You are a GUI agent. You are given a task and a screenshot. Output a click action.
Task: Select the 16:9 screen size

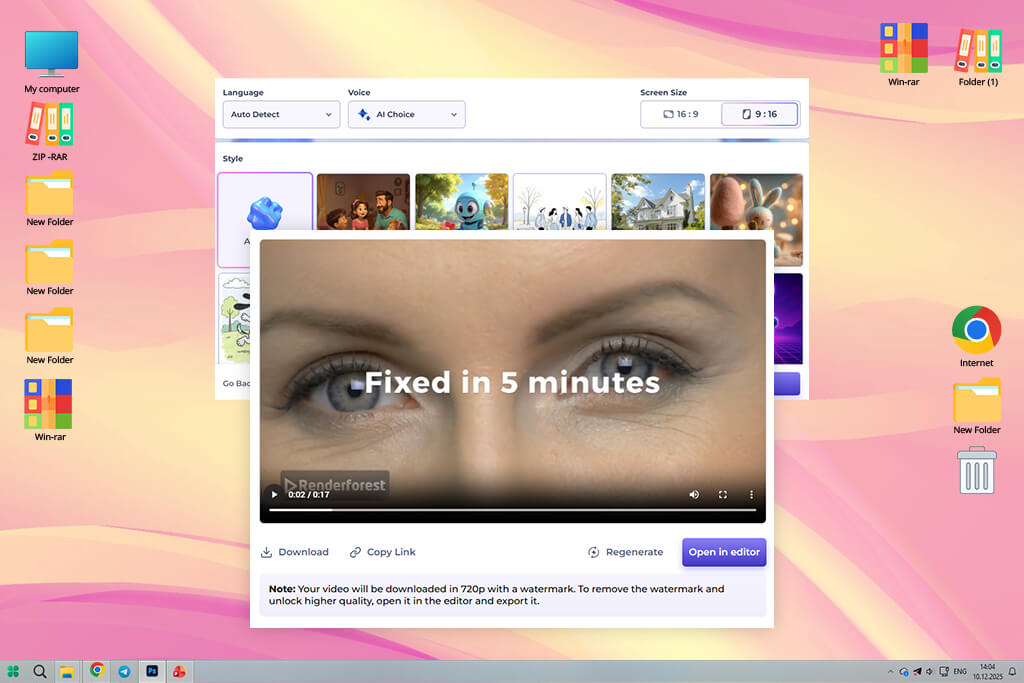681,114
